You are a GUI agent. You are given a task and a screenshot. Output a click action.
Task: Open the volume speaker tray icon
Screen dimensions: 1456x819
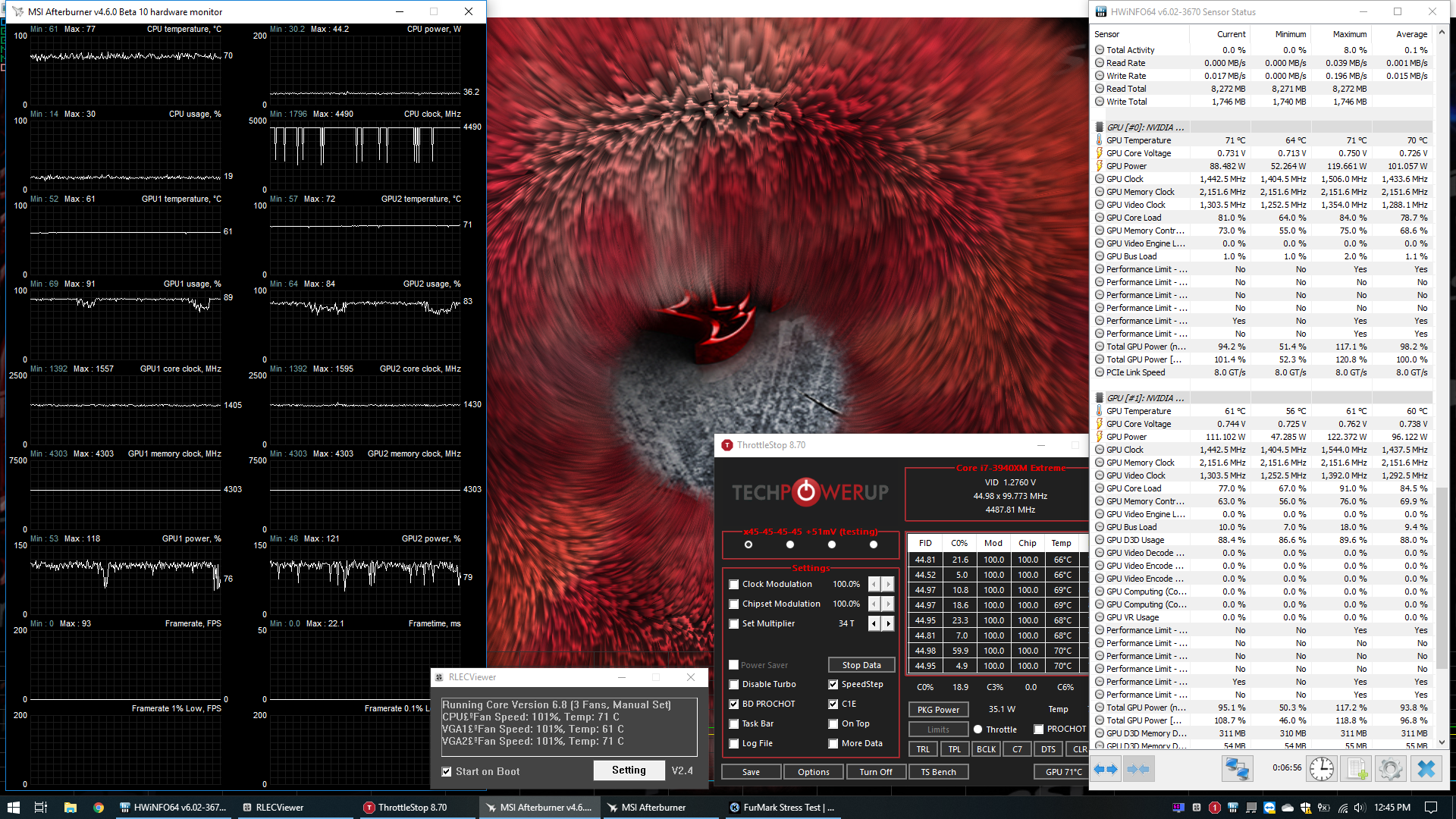coord(1360,808)
